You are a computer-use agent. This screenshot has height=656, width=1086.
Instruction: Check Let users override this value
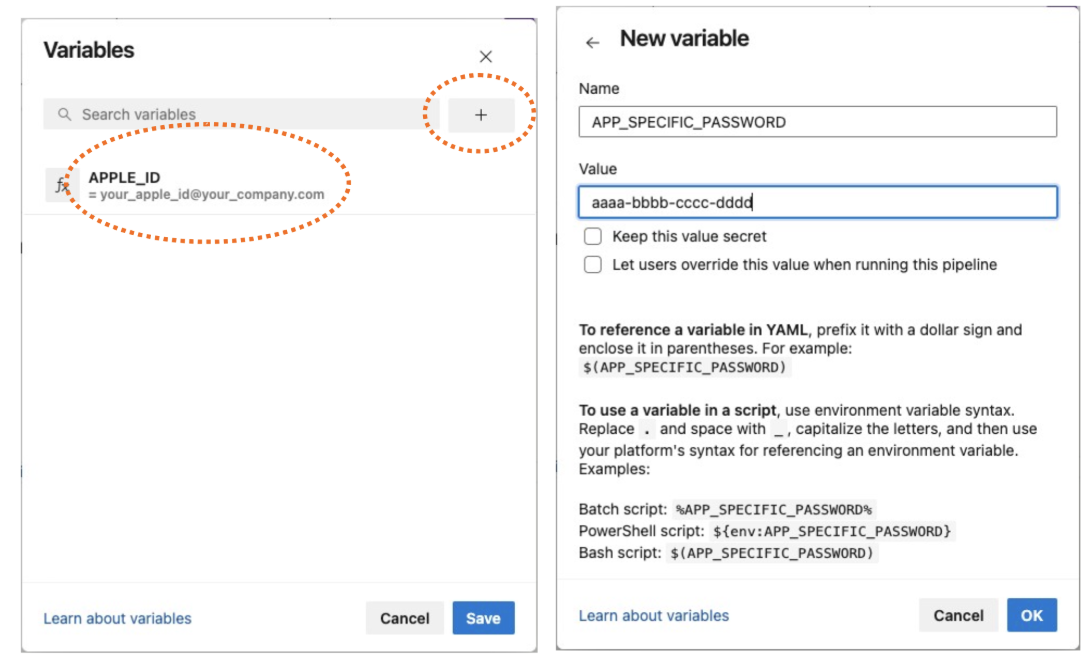pyautogui.click(x=593, y=265)
